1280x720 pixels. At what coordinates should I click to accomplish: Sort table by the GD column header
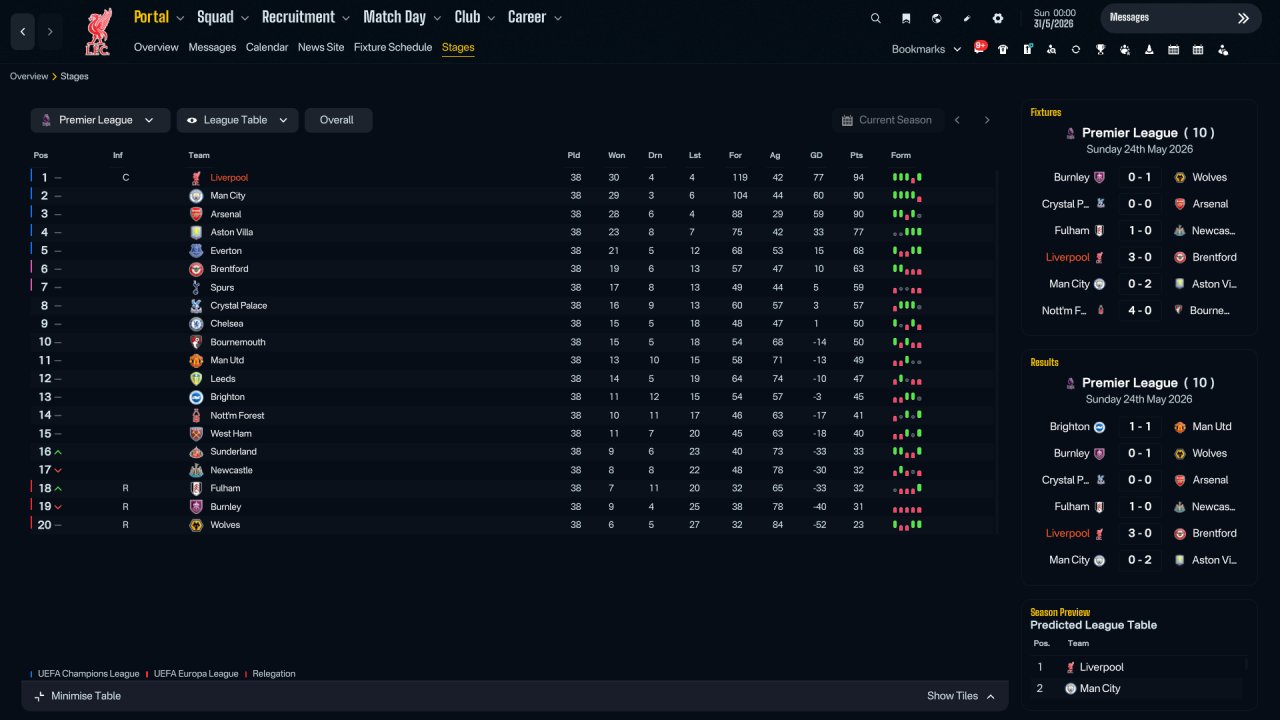click(x=818, y=155)
